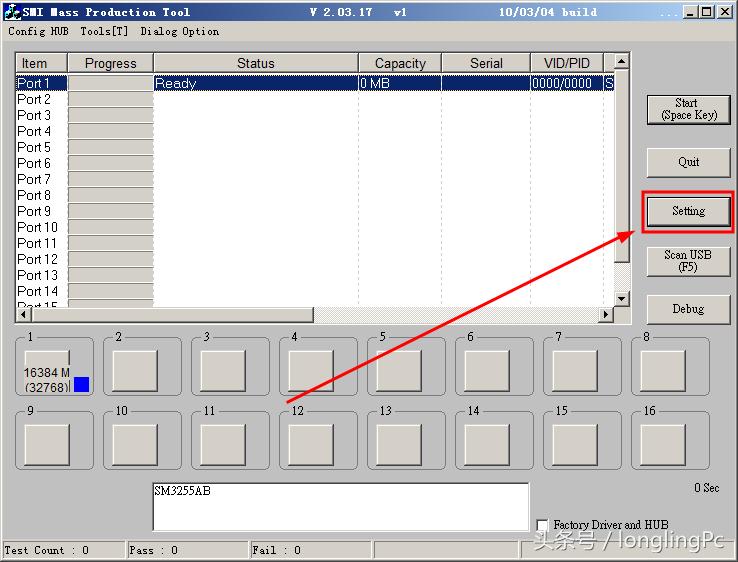738x562 pixels.
Task: Maximize the SMI Mass Production Tool window
Action: click(706, 12)
